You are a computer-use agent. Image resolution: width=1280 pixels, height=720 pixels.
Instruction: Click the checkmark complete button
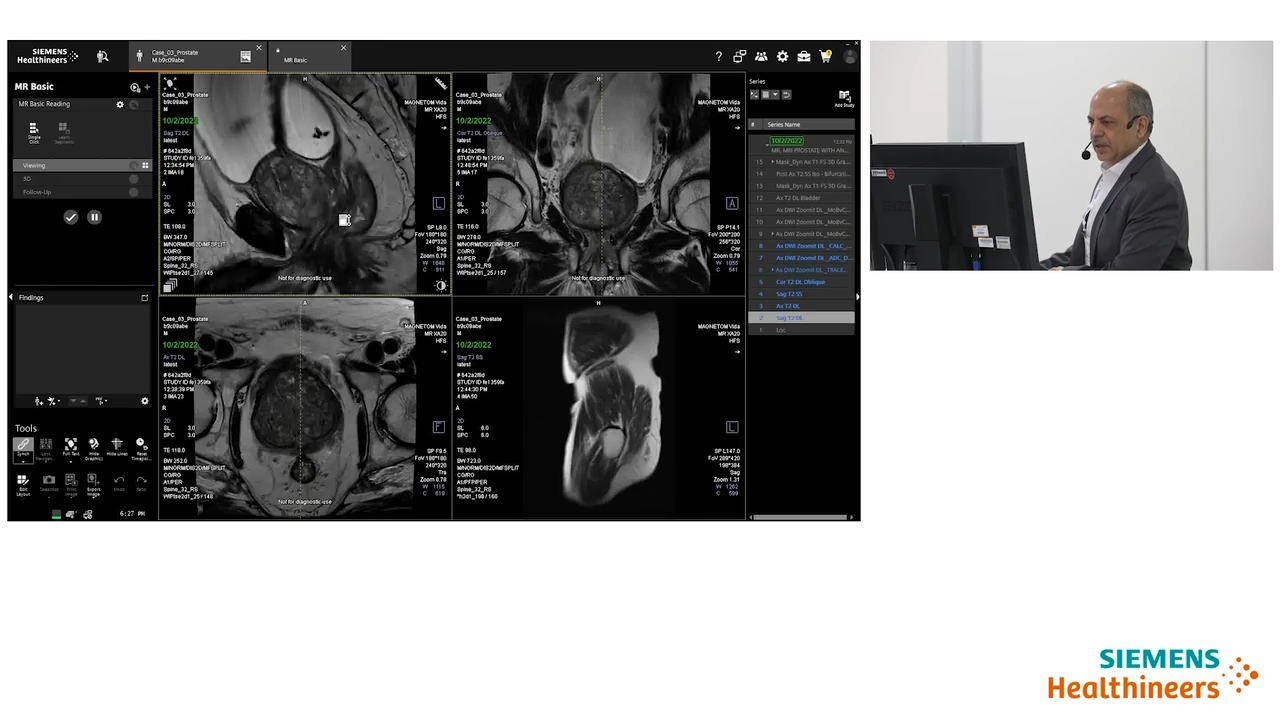click(70, 217)
